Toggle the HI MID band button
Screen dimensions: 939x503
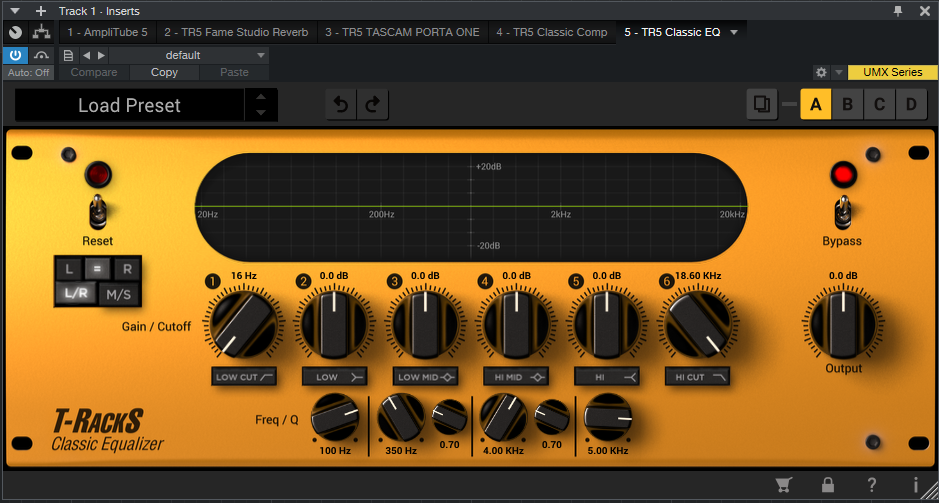click(x=516, y=377)
